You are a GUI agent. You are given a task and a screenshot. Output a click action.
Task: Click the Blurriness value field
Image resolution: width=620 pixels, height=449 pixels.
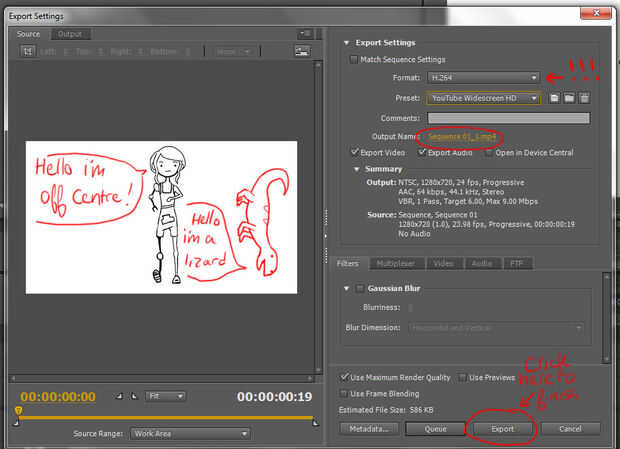pyautogui.click(x=410, y=308)
